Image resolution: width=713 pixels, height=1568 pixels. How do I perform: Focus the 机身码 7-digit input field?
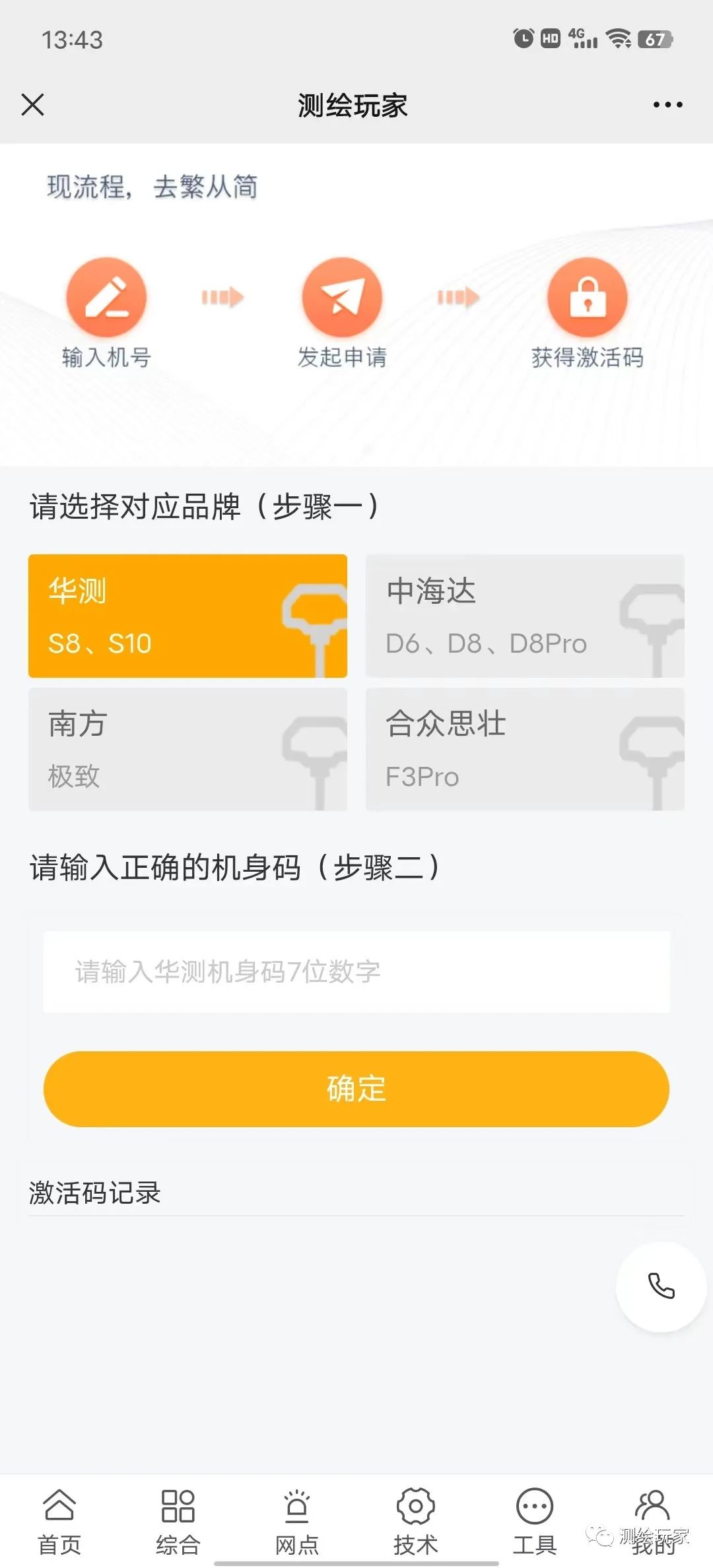(356, 971)
